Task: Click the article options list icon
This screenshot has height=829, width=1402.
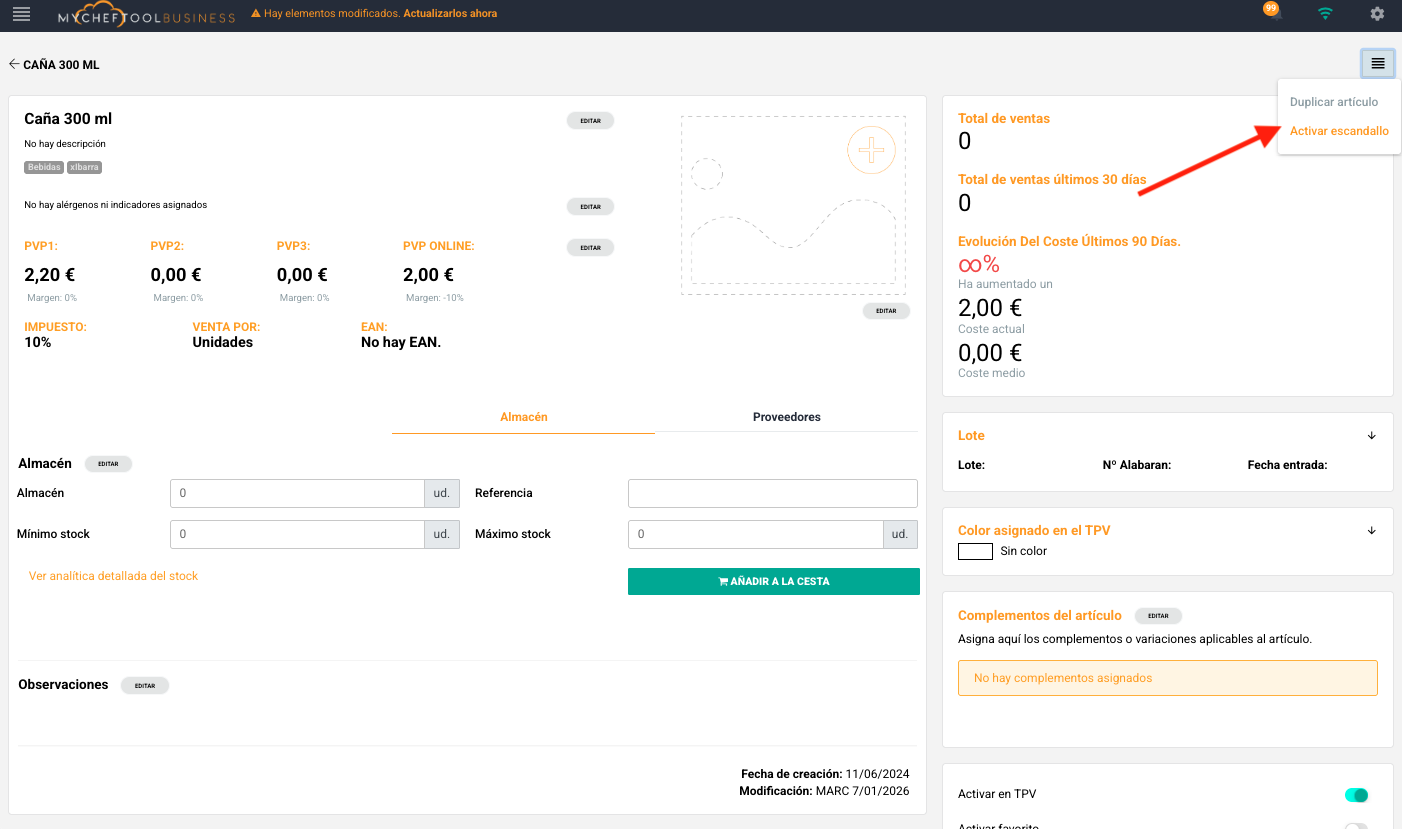Action: (1377, 63)
